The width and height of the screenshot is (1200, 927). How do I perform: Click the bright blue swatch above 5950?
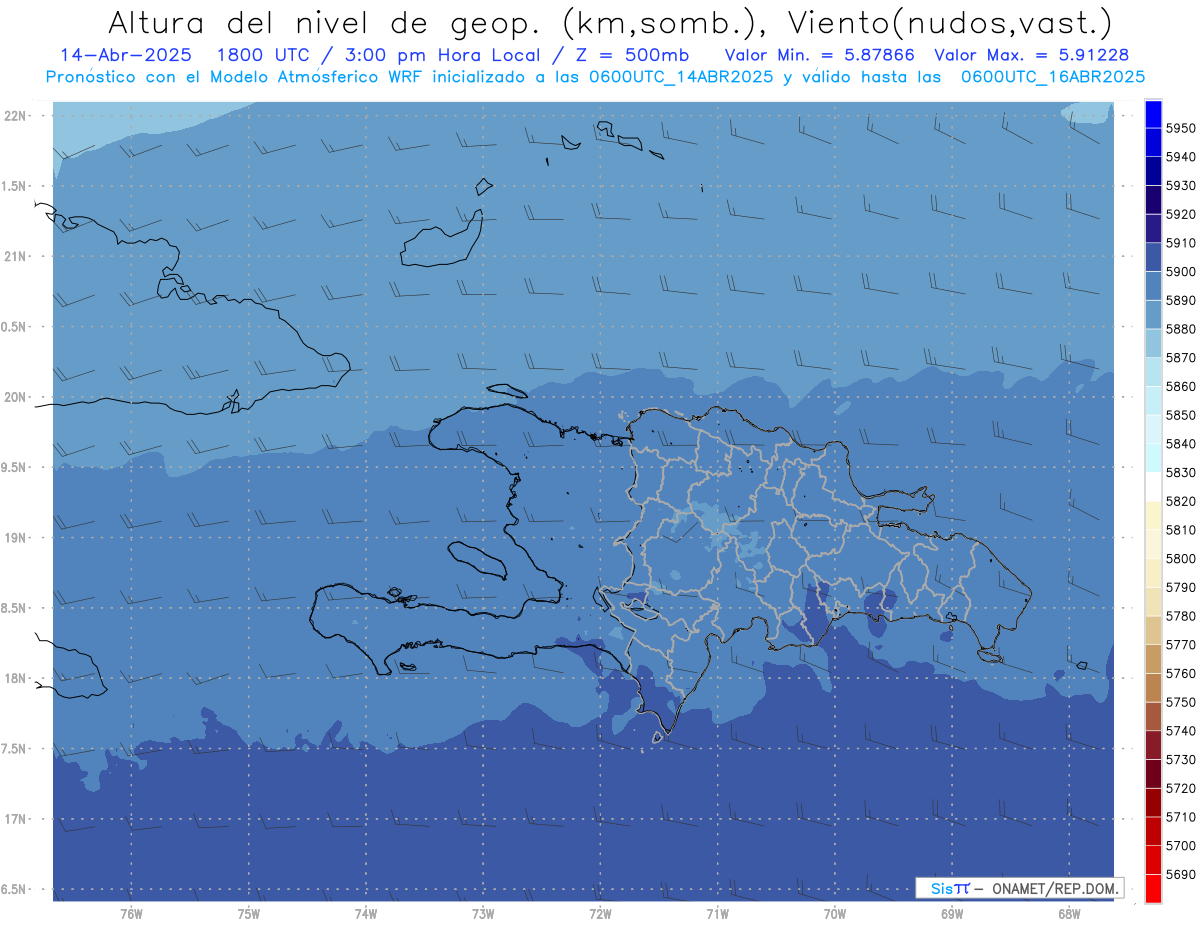(x=1153, y=114)
